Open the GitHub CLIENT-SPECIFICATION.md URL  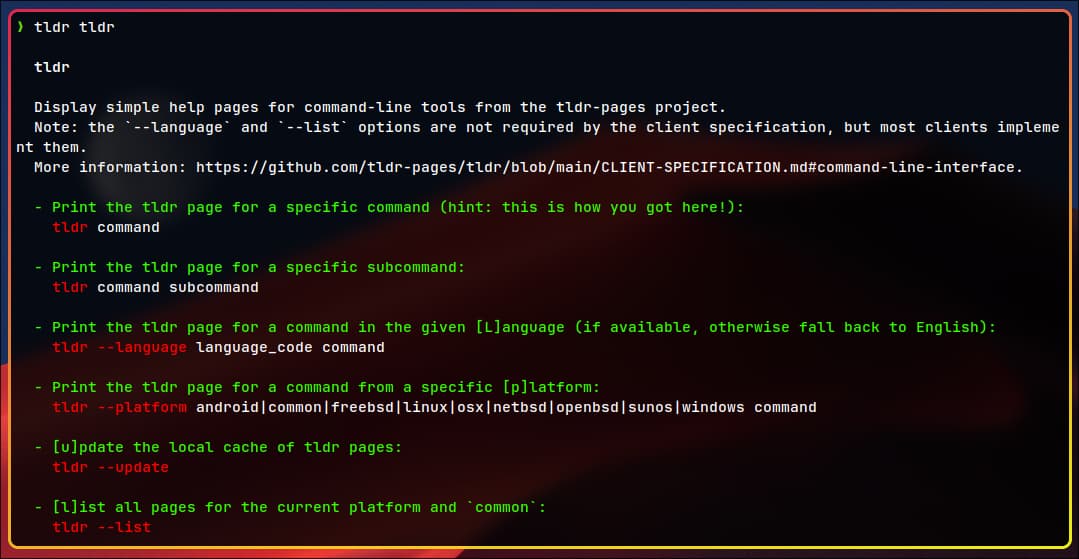click(609, 167)
